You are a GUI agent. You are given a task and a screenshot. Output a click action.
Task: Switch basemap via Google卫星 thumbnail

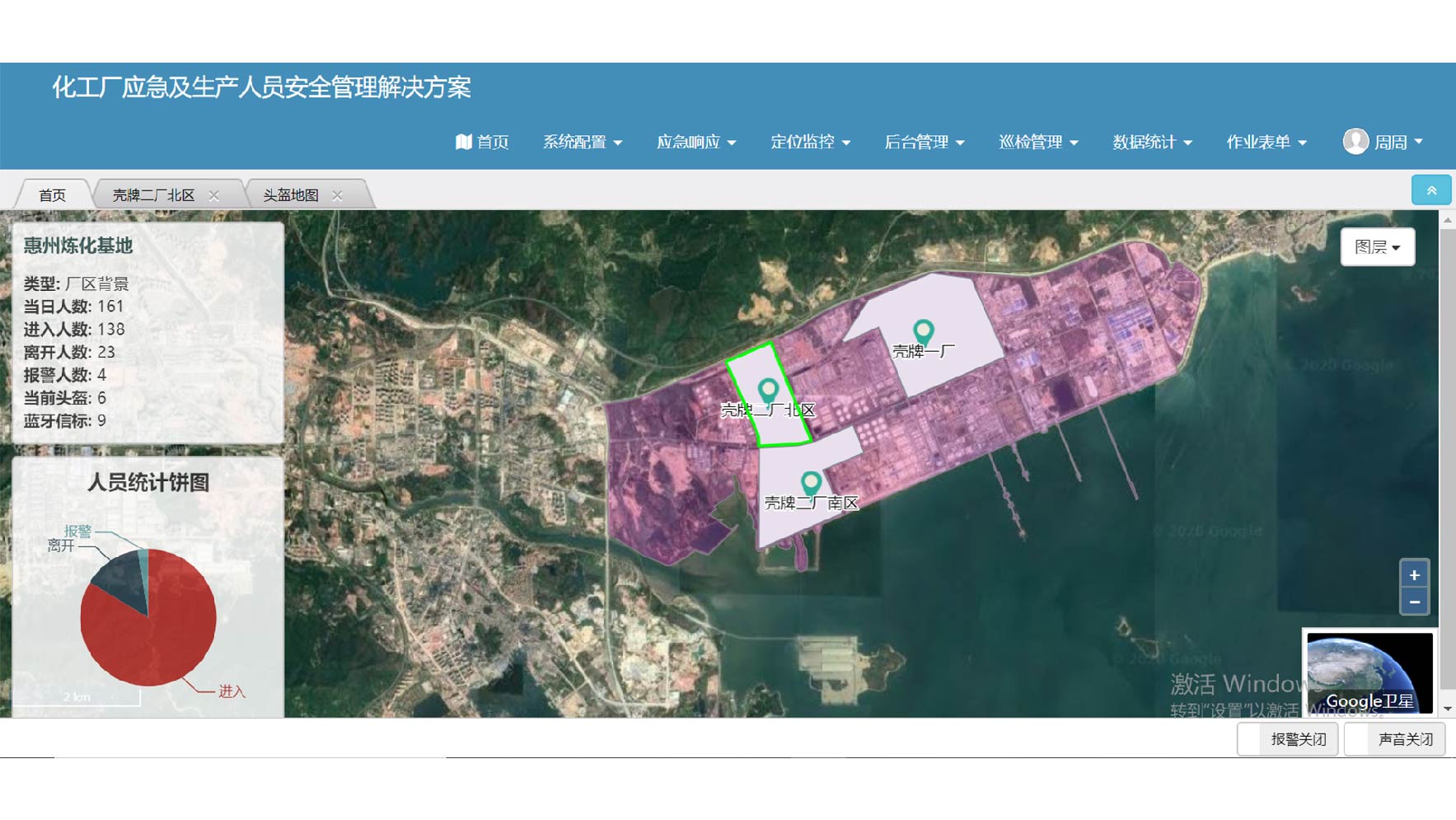coord(1369,672)
